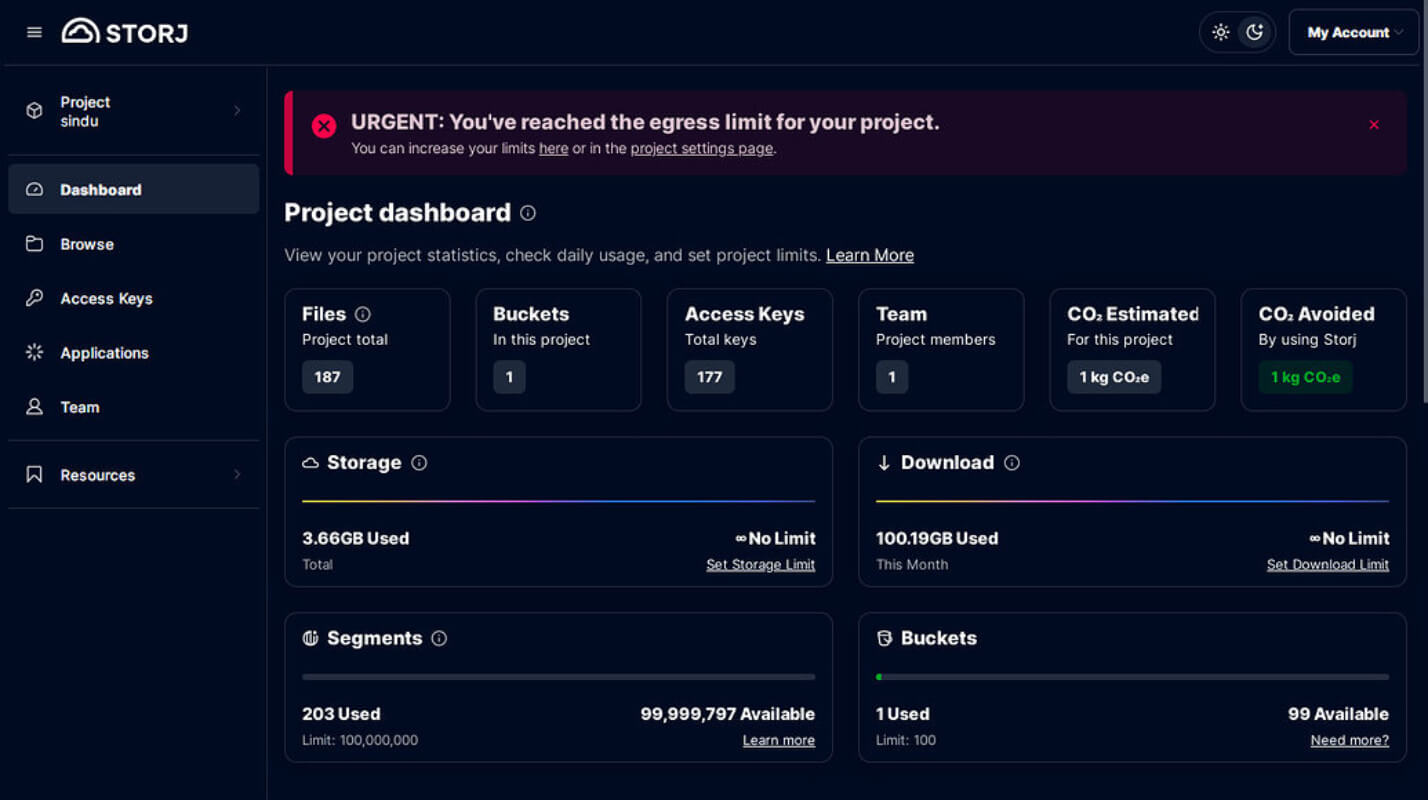Open the My Account dropdown
Image resolution: width=1428 pixels, height=800 pixels.
tap(1354, 32)
